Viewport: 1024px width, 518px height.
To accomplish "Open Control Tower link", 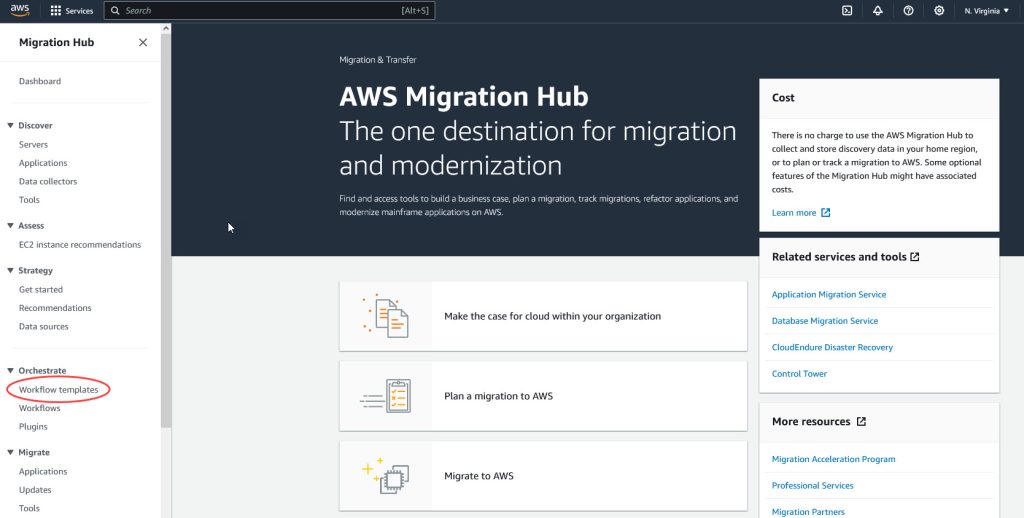I will [x=799, y=374].
